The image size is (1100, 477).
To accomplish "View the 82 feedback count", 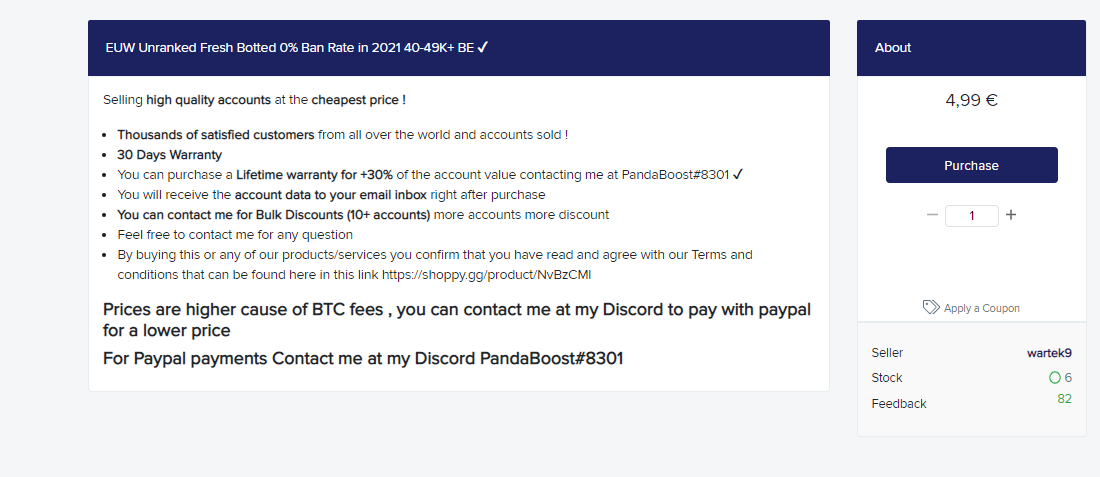I will 1064,398.
